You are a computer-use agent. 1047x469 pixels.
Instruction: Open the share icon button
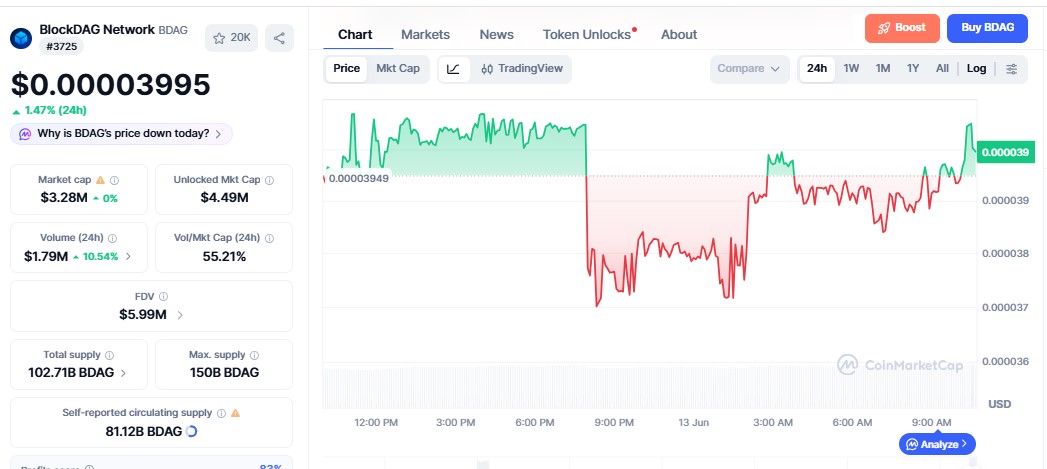point(279,38)
